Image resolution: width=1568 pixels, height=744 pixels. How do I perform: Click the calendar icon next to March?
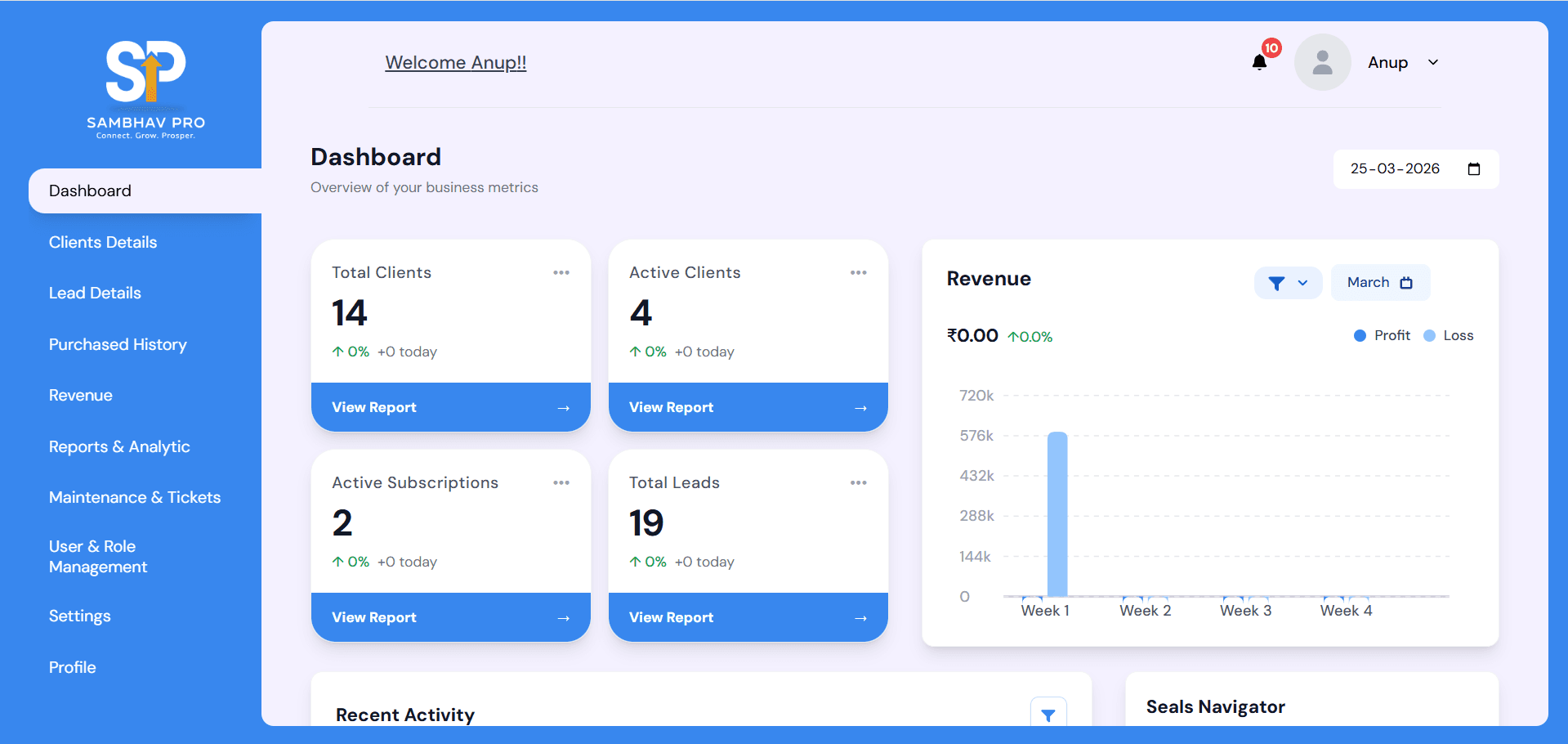[x=1406, y=282]
